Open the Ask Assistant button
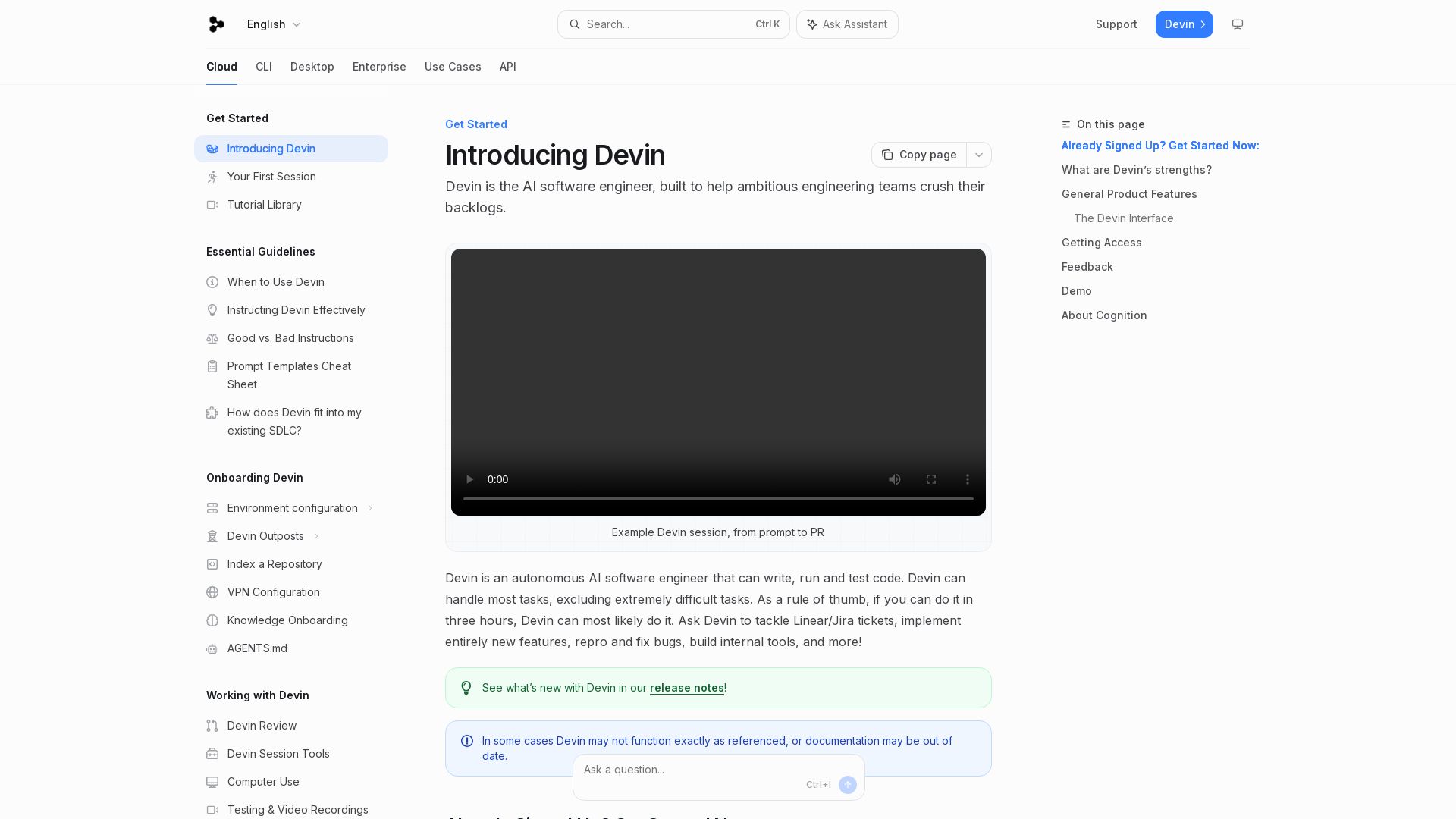Viewport: 1456px width, 819px height. tap(847, 24)
